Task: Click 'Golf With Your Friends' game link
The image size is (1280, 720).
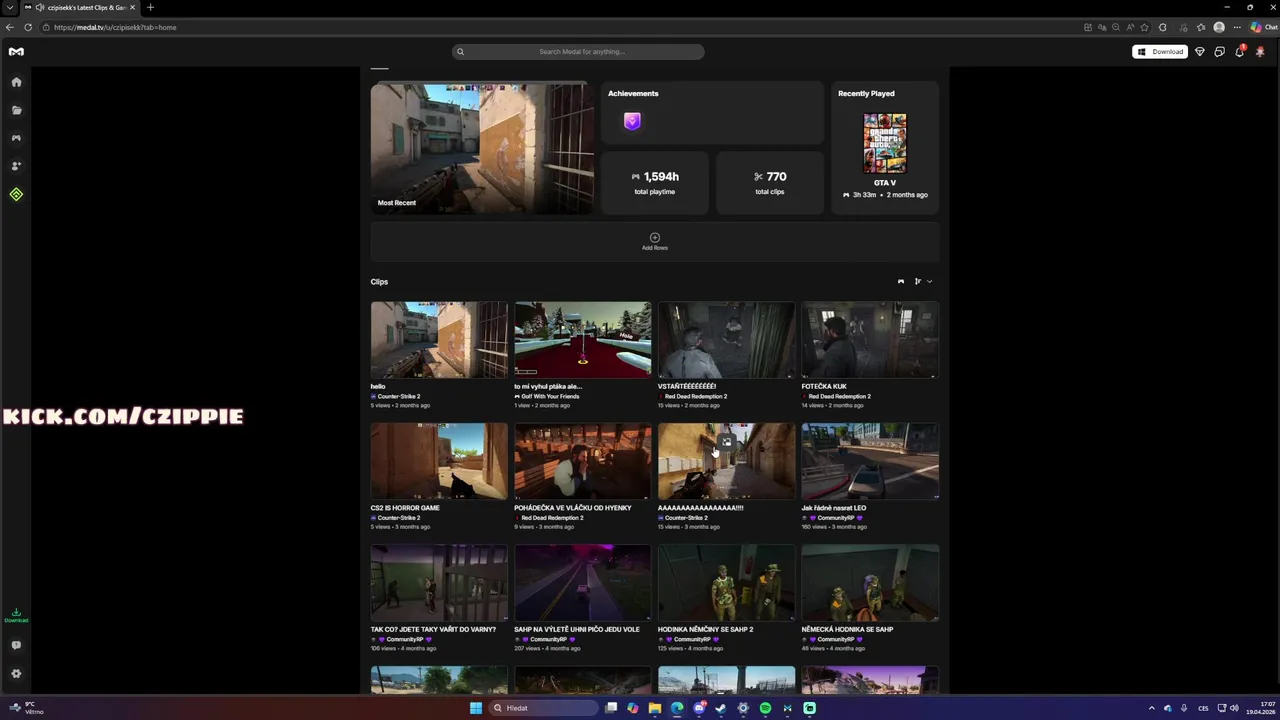Action: click(550, 396)
